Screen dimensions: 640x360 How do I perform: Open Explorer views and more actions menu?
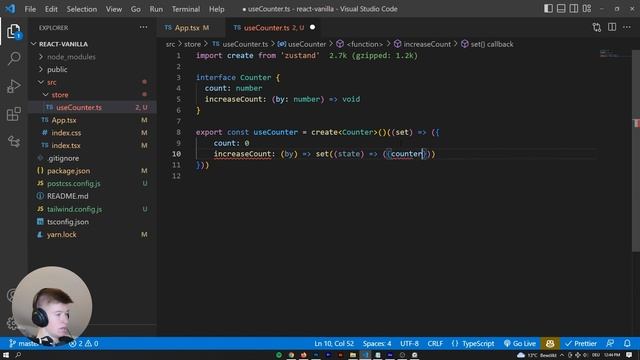click(143, 27)
